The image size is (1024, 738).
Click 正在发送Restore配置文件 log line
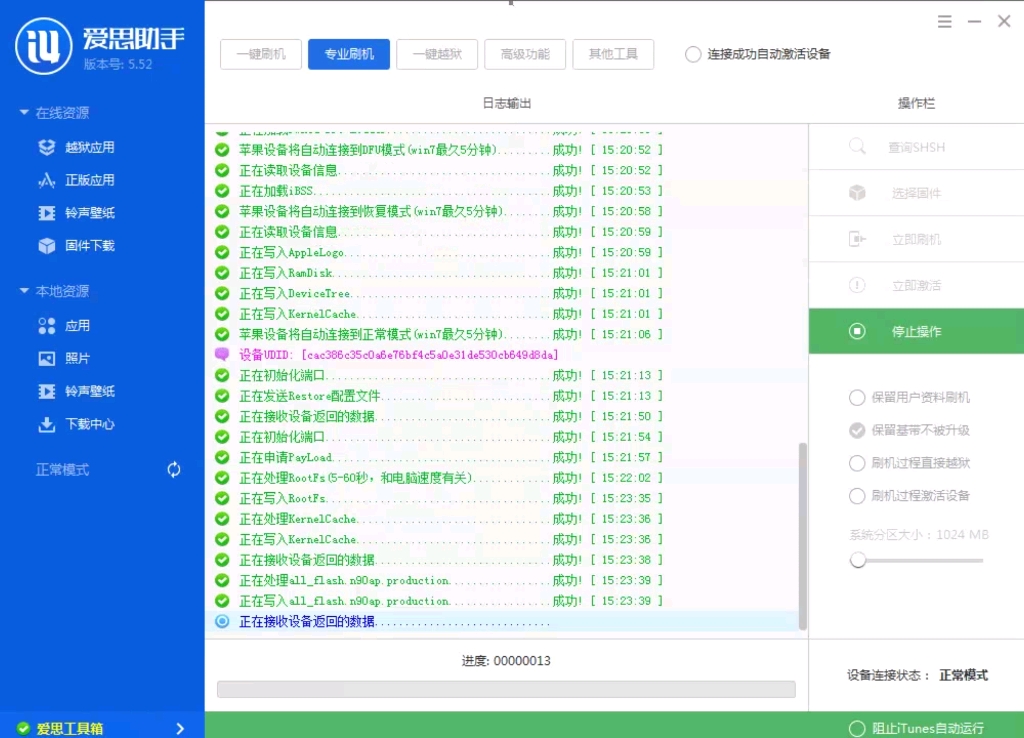point(451,396)
